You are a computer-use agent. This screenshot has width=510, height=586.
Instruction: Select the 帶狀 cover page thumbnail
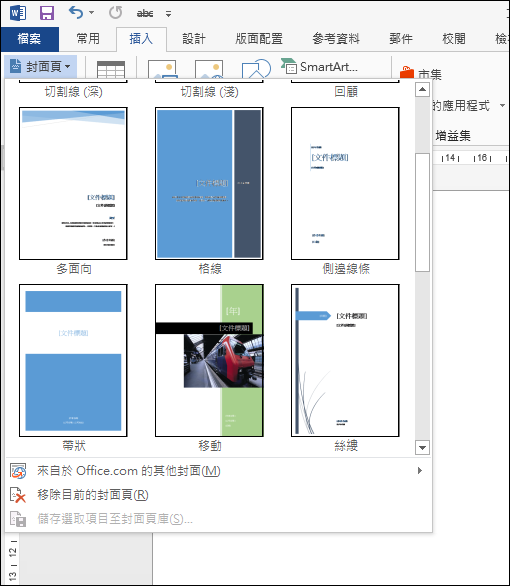click(73, 360)
